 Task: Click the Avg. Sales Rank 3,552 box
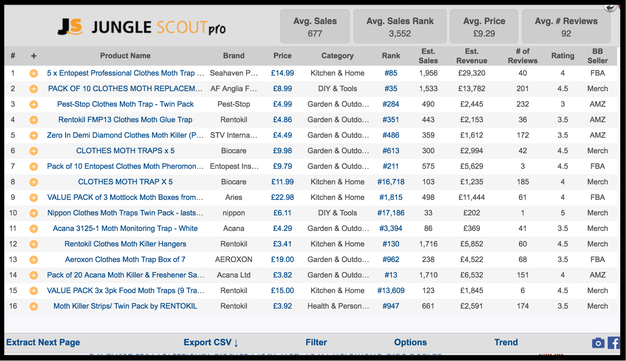400,26
